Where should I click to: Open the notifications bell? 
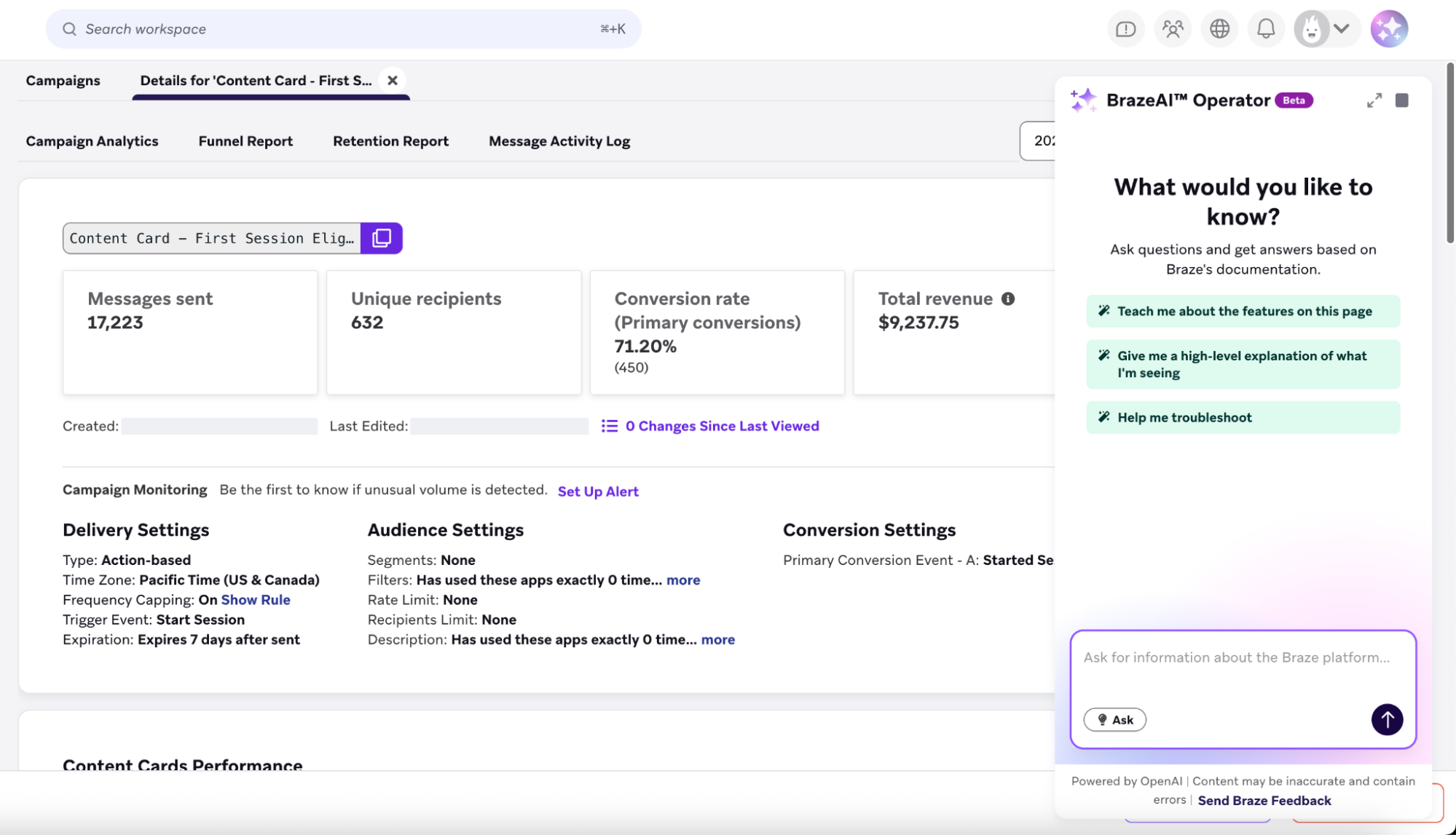click(x=1266, y=29)
